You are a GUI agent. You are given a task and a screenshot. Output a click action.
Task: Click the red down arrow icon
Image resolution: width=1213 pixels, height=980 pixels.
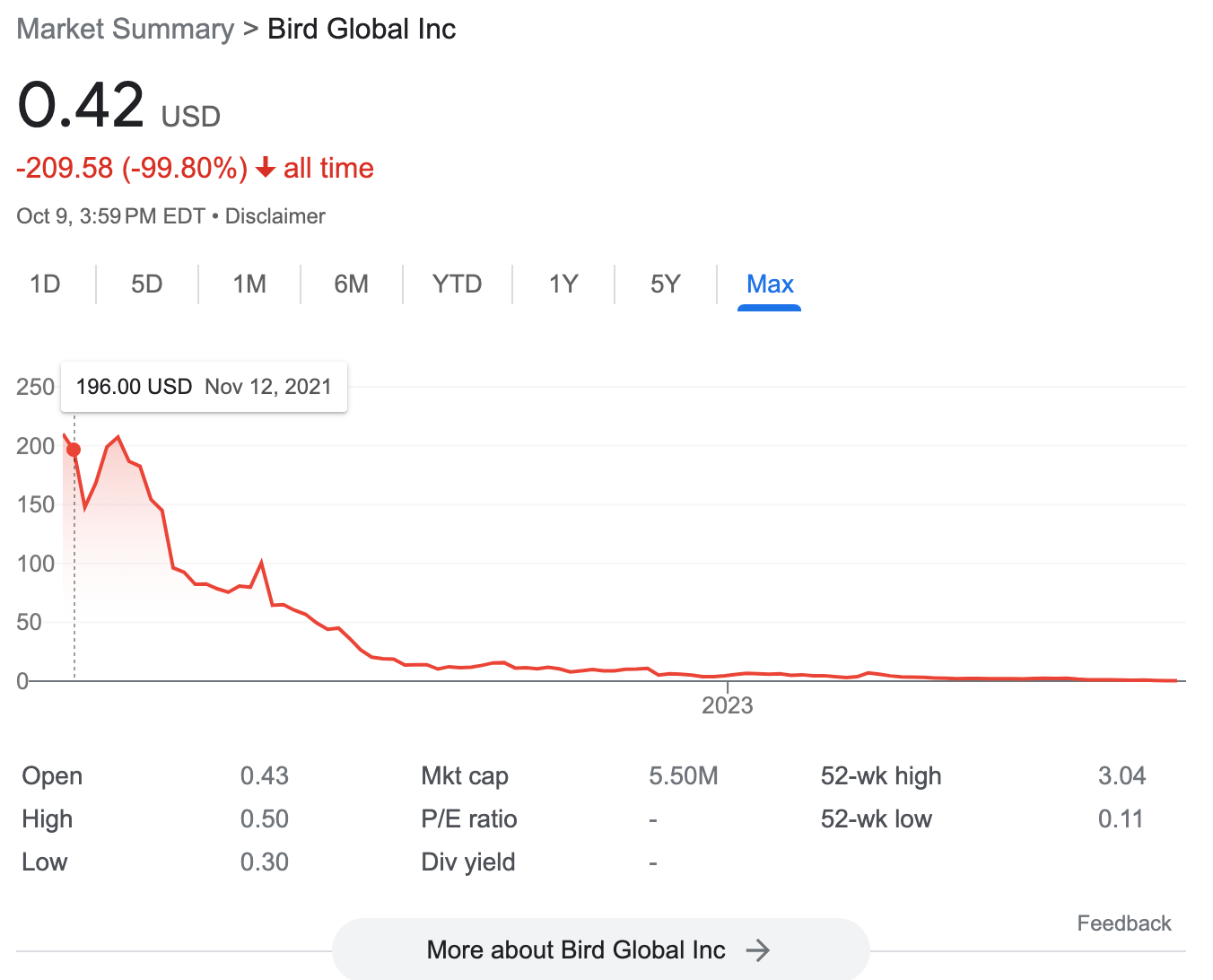click(x=265, y=168)
